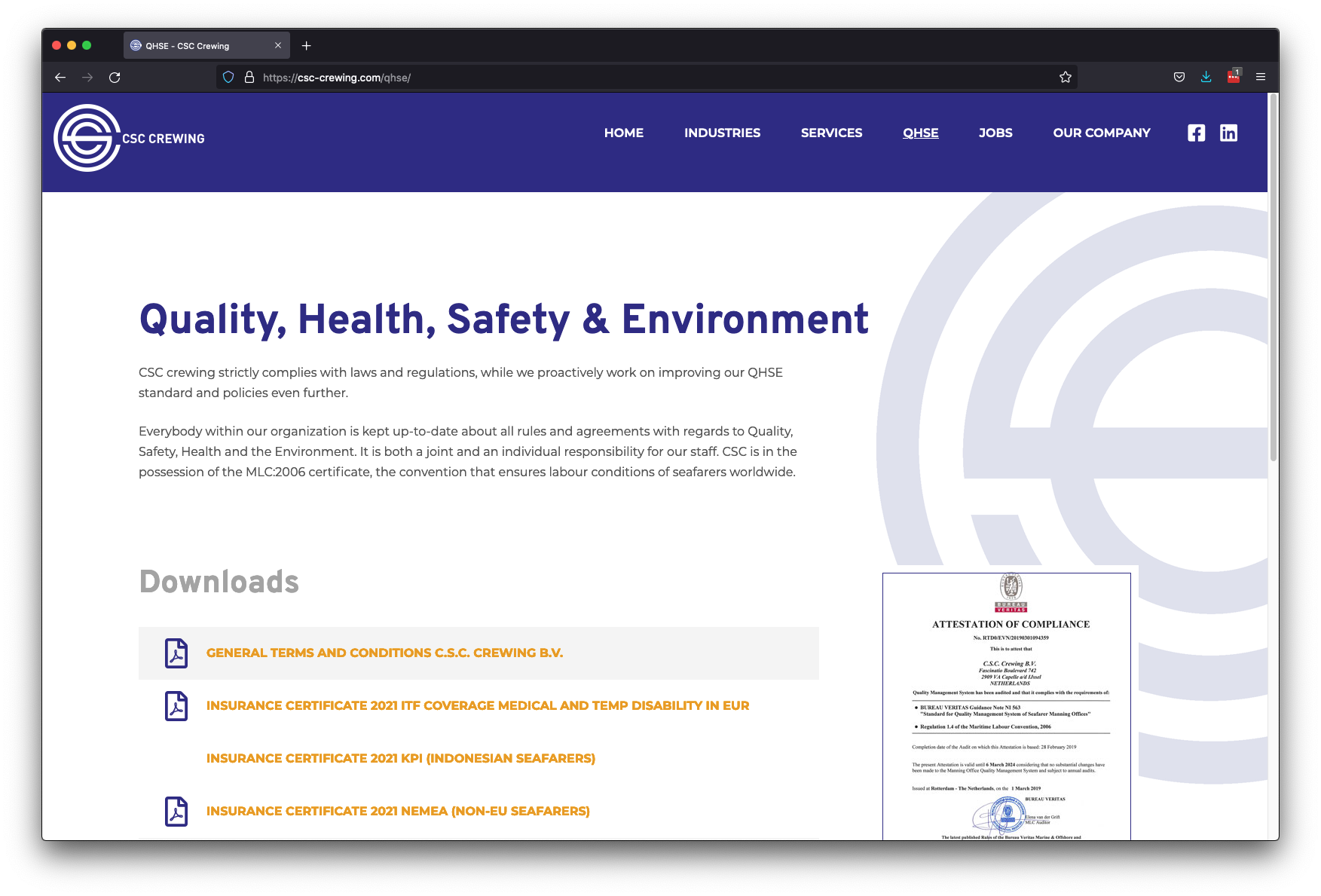Navigate to the Jobs page
1321x896 pixels.
coord(995,133)
